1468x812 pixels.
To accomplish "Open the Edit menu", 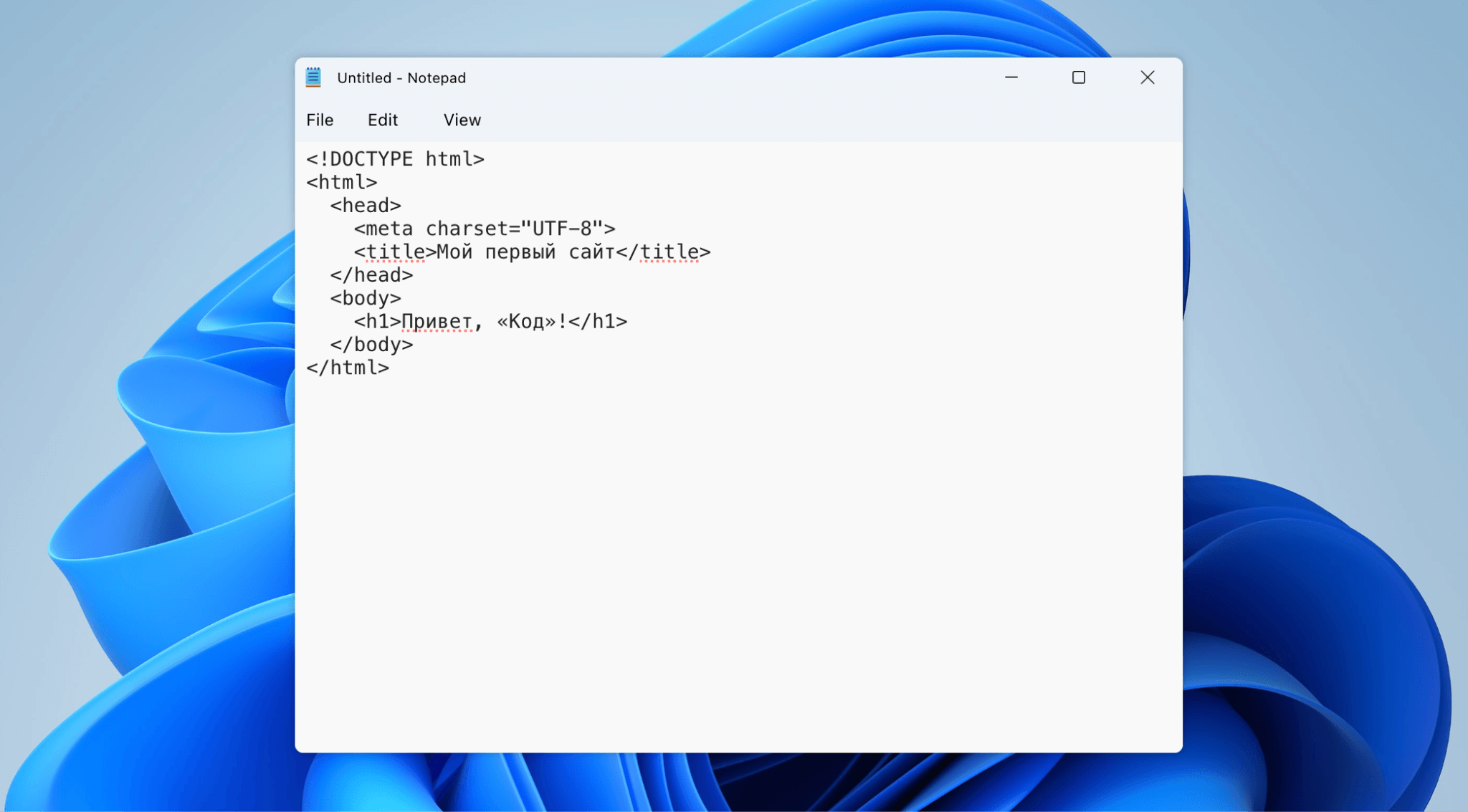I will [x=383, y=120].
